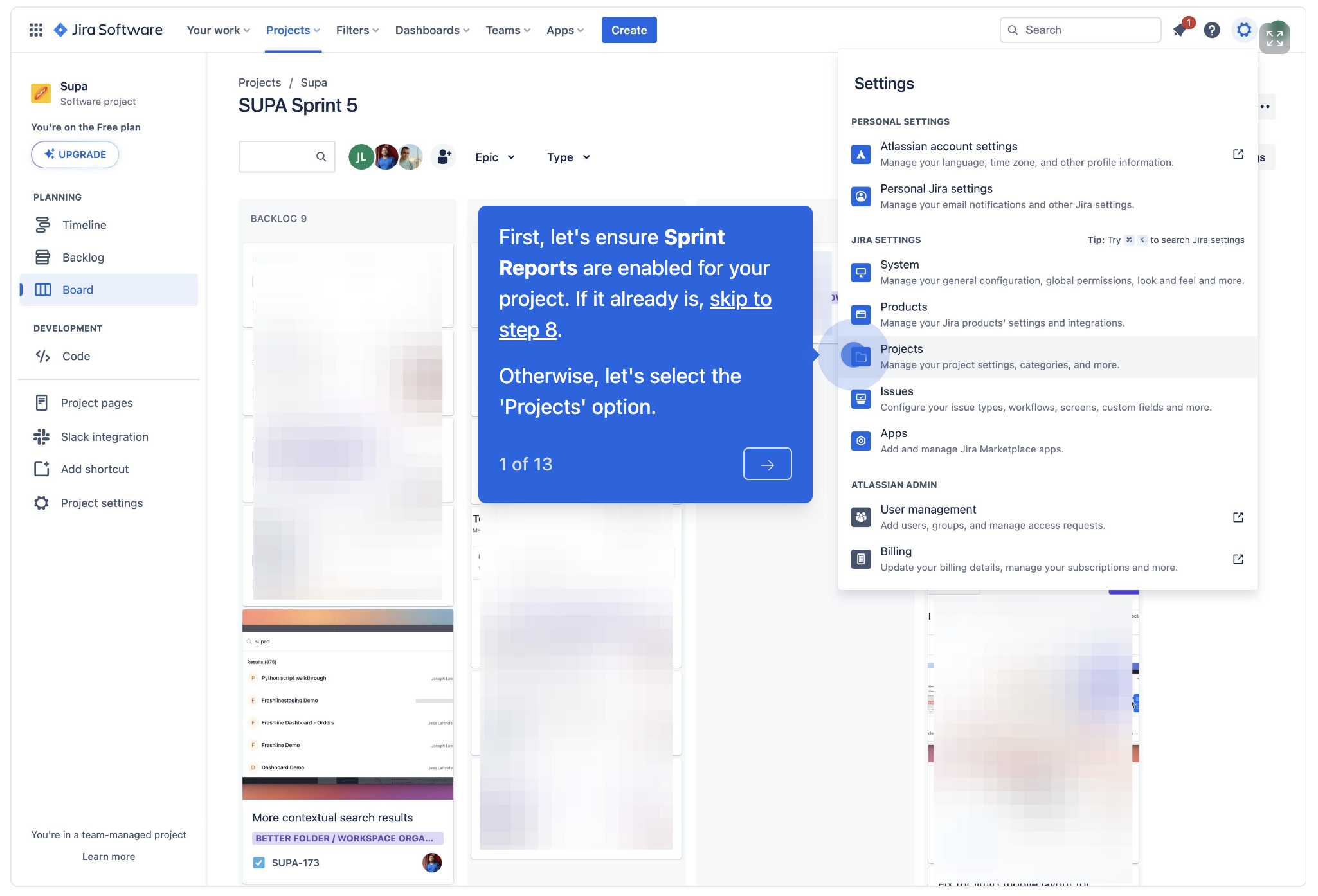Screen dimensions: 1318x896
Task: Select the Timeline icon under Planning
Action: point(42,224)
